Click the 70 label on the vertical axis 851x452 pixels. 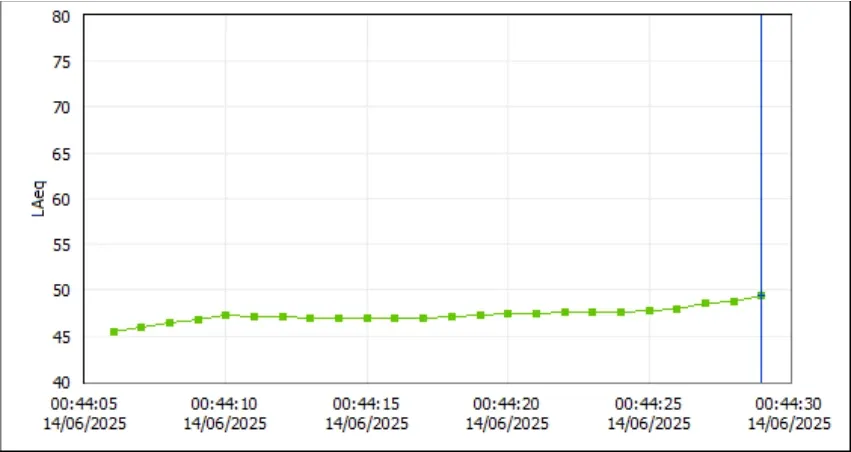61,107
